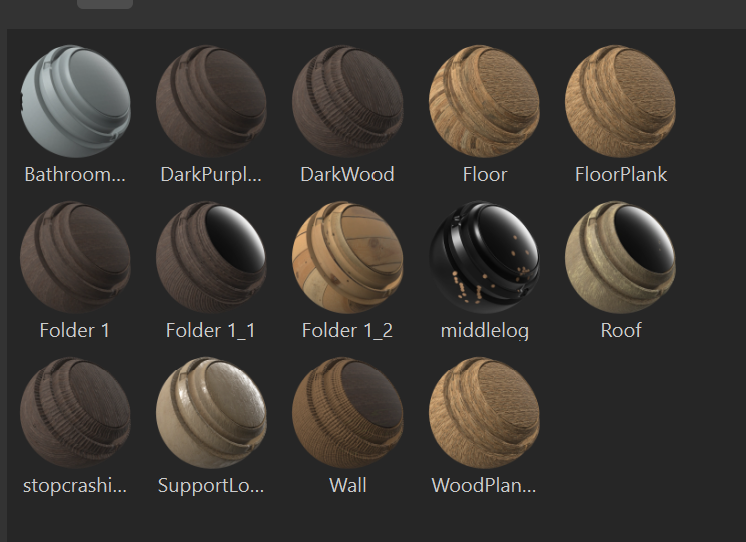The height and width of the screenshot is (542, 746).
Task: Click the 'middlelog' text label
Action: click(x=485, y=331)
